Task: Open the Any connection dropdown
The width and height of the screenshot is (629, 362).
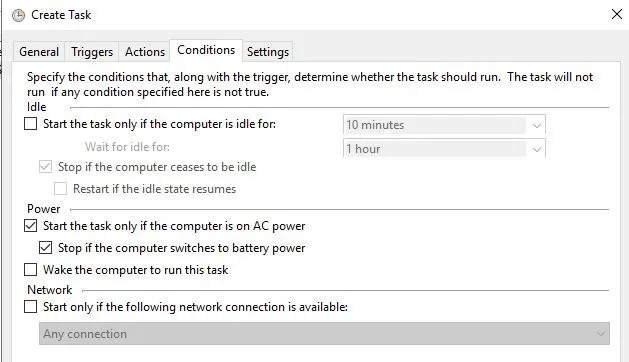Action: (x=324, y=334)
